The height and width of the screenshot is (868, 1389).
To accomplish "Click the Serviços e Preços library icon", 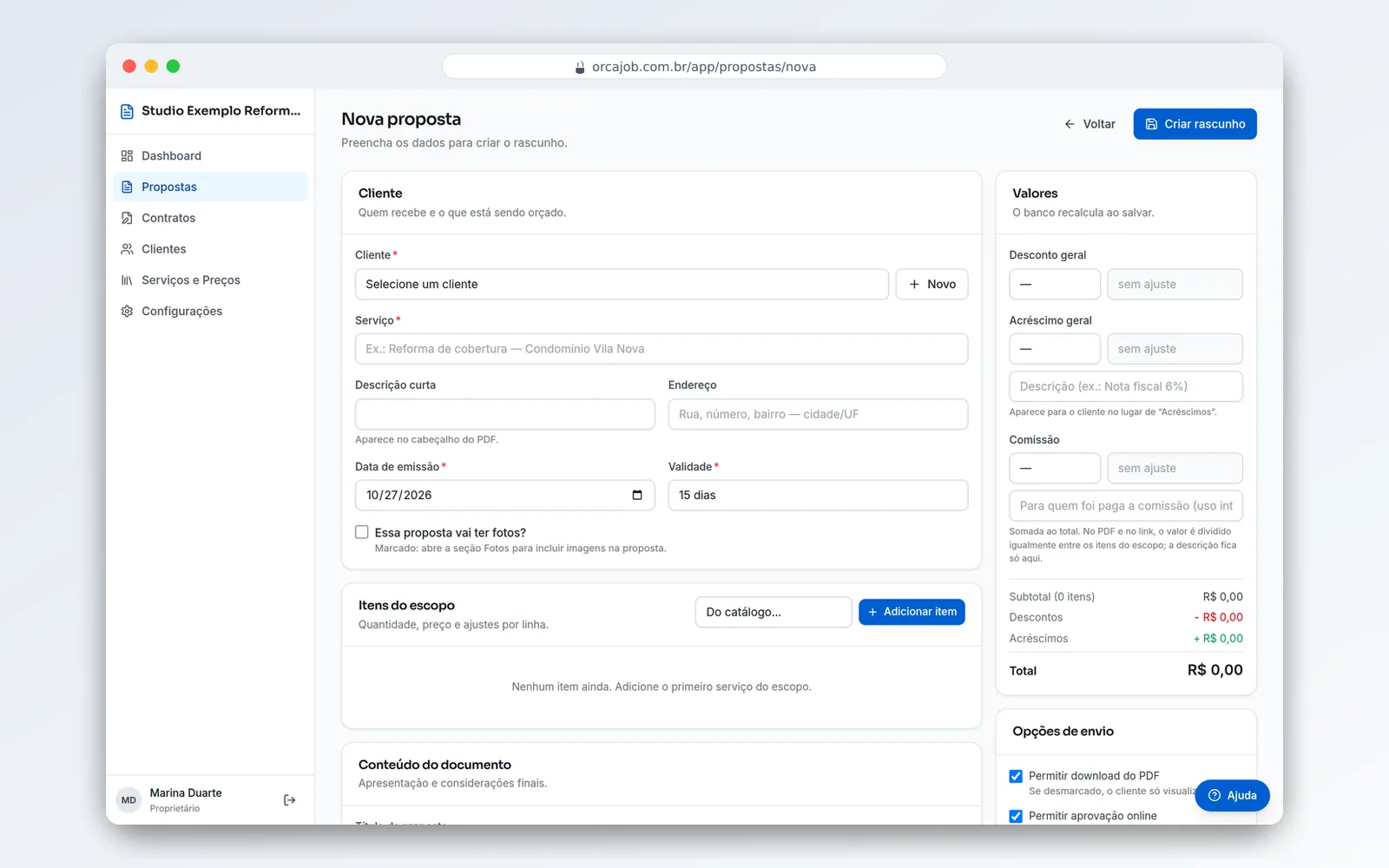I will click(x=127, y=280).
